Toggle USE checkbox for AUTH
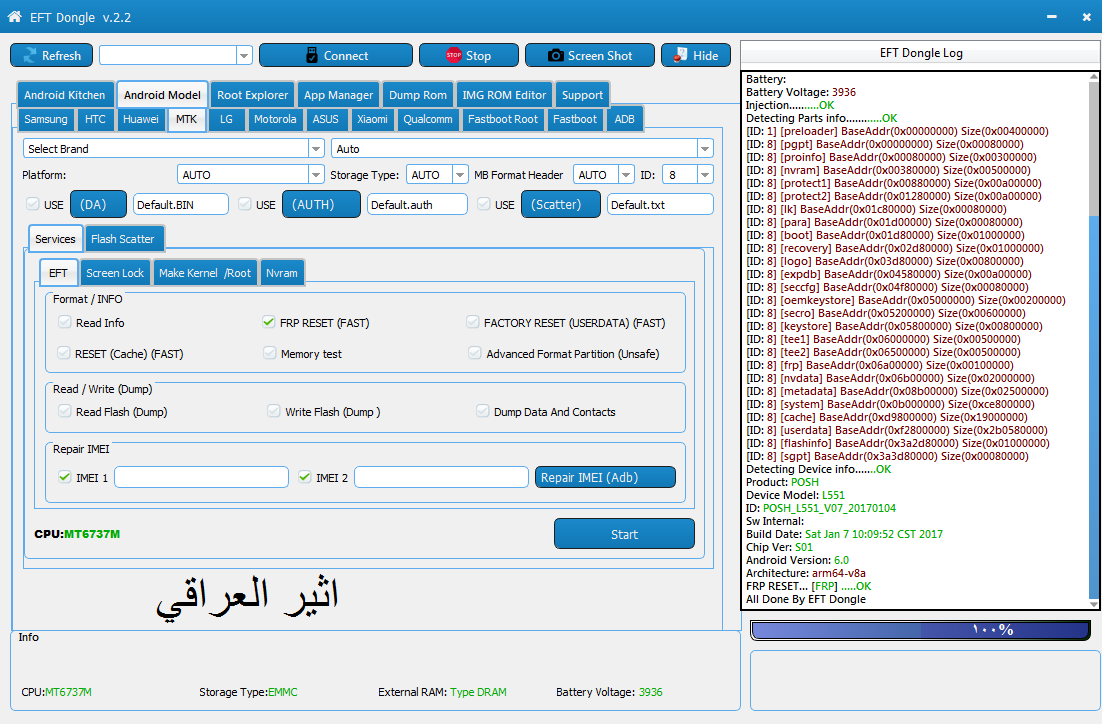This screenshot has width=1102, height=724. coord(245,205)
